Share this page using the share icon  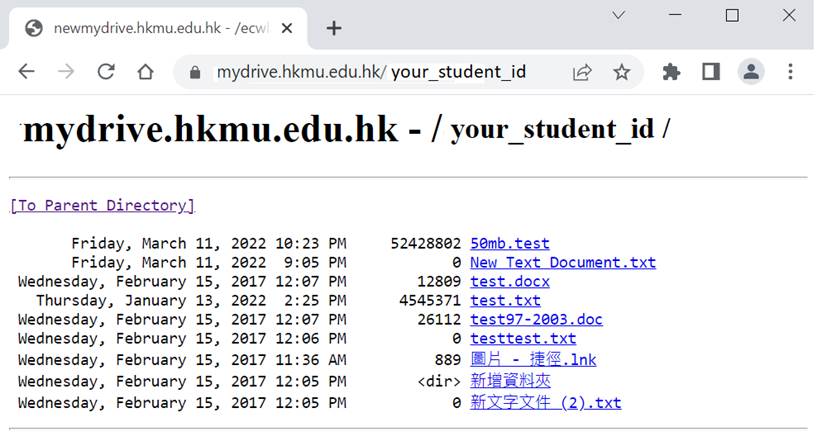(581, 72)
